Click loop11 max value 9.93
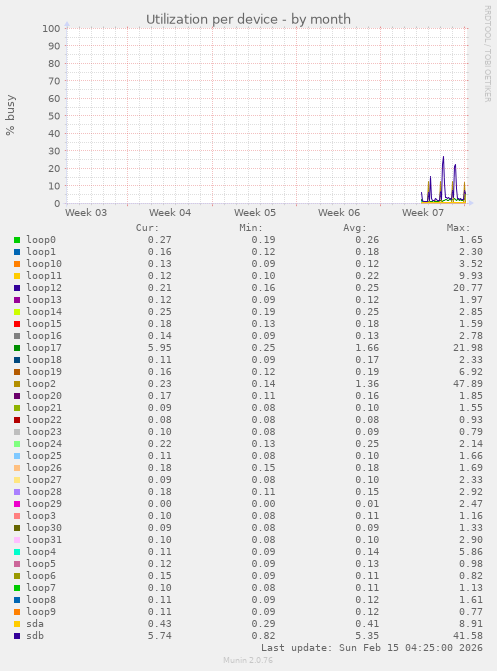497x671 pixels. (x=471, y=276)
